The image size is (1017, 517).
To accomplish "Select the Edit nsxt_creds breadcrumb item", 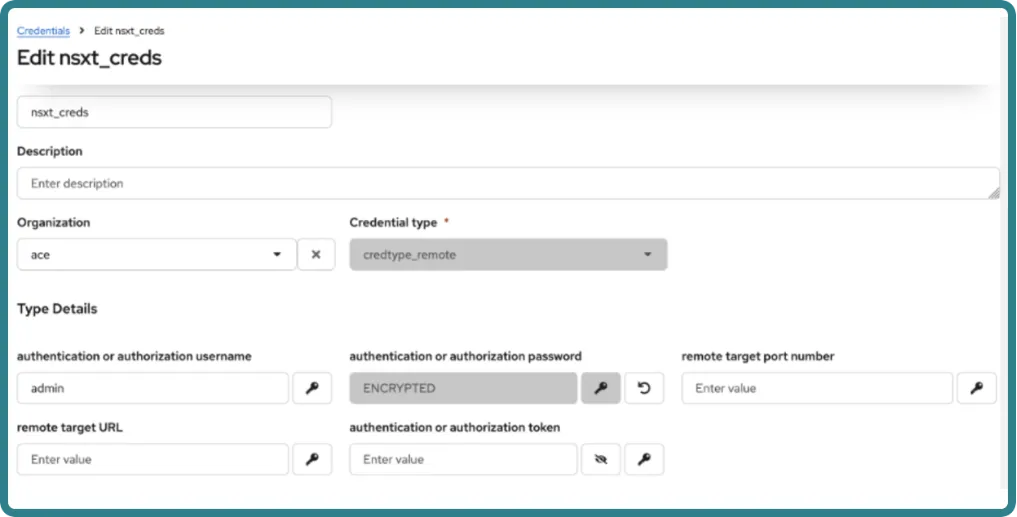I will click(129, 30).
